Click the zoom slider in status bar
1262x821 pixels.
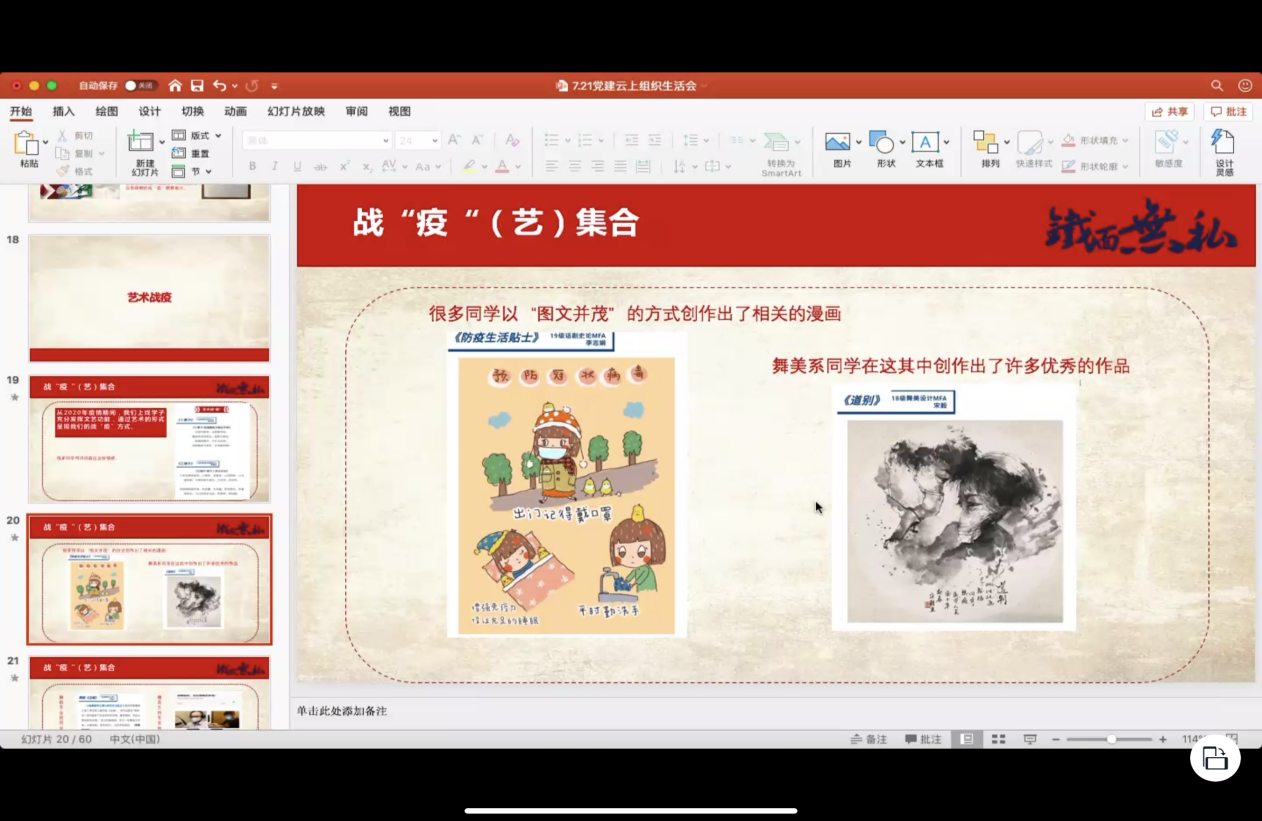click(x=1110, y=739)
